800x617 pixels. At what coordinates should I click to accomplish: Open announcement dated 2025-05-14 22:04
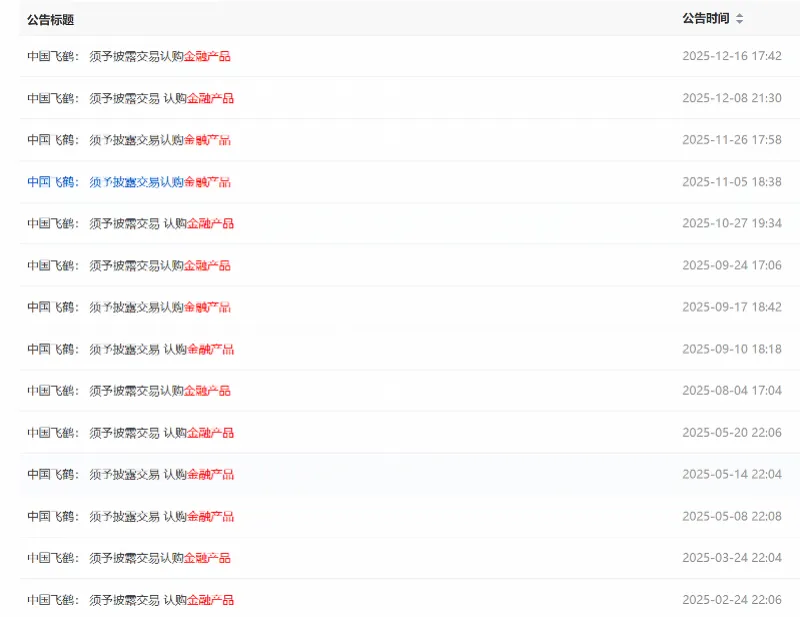(x=131, y=475)
